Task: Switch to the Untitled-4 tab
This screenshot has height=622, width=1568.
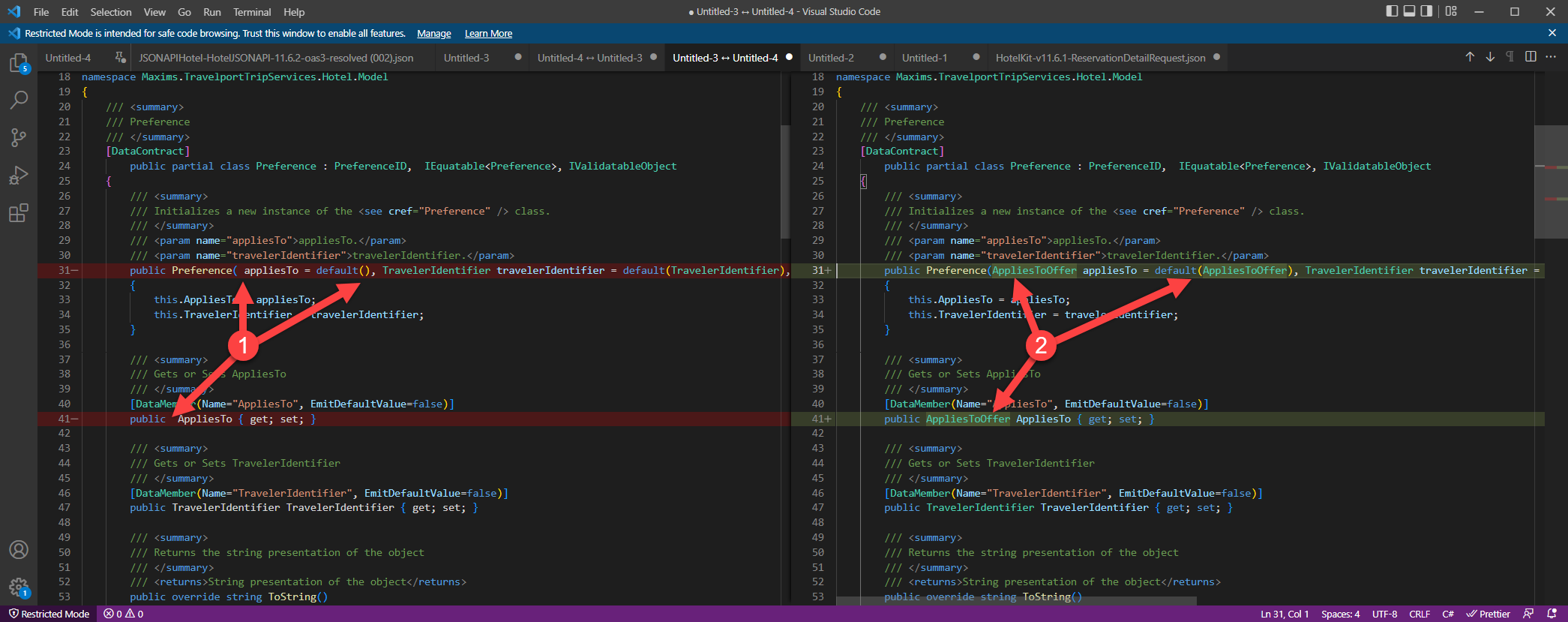Action: pos(67,58)
